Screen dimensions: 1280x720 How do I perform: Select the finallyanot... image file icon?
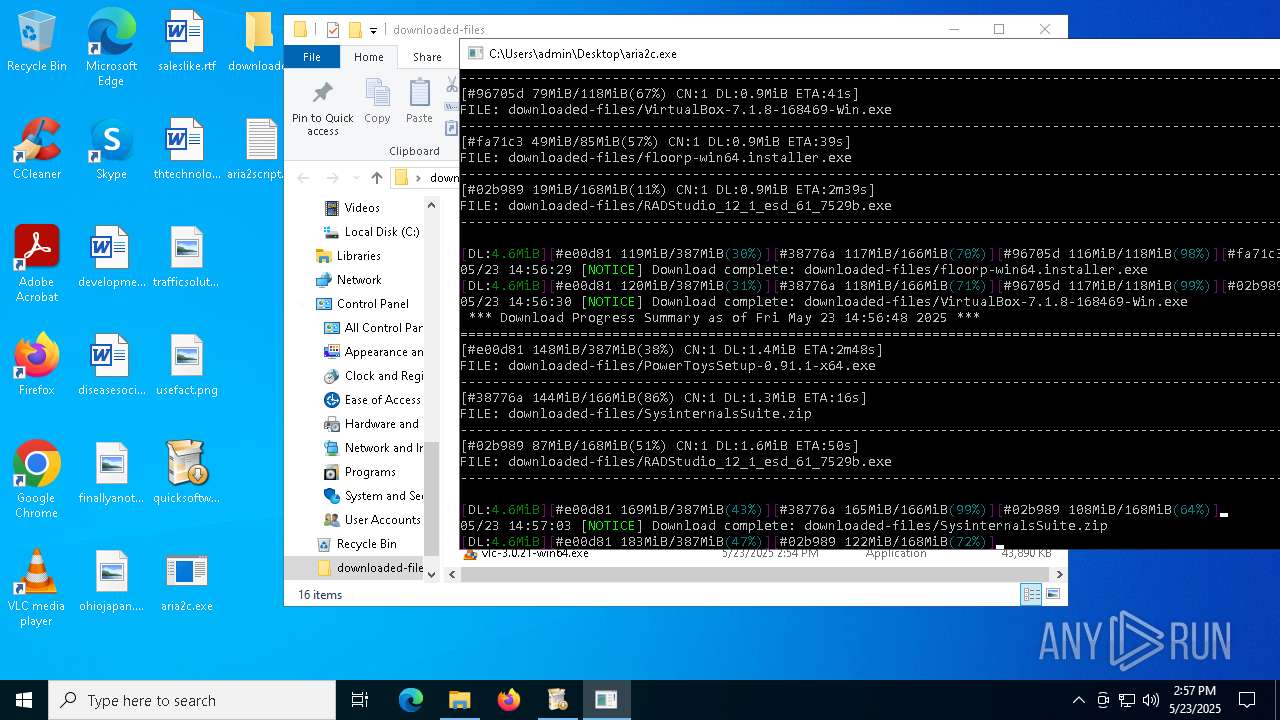(x=111, y=474)
